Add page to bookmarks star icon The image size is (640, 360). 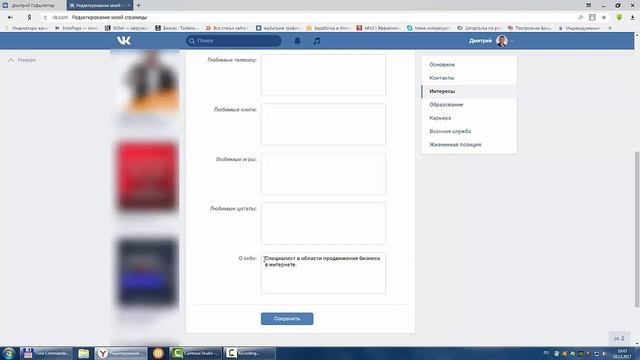coord(604,17)
